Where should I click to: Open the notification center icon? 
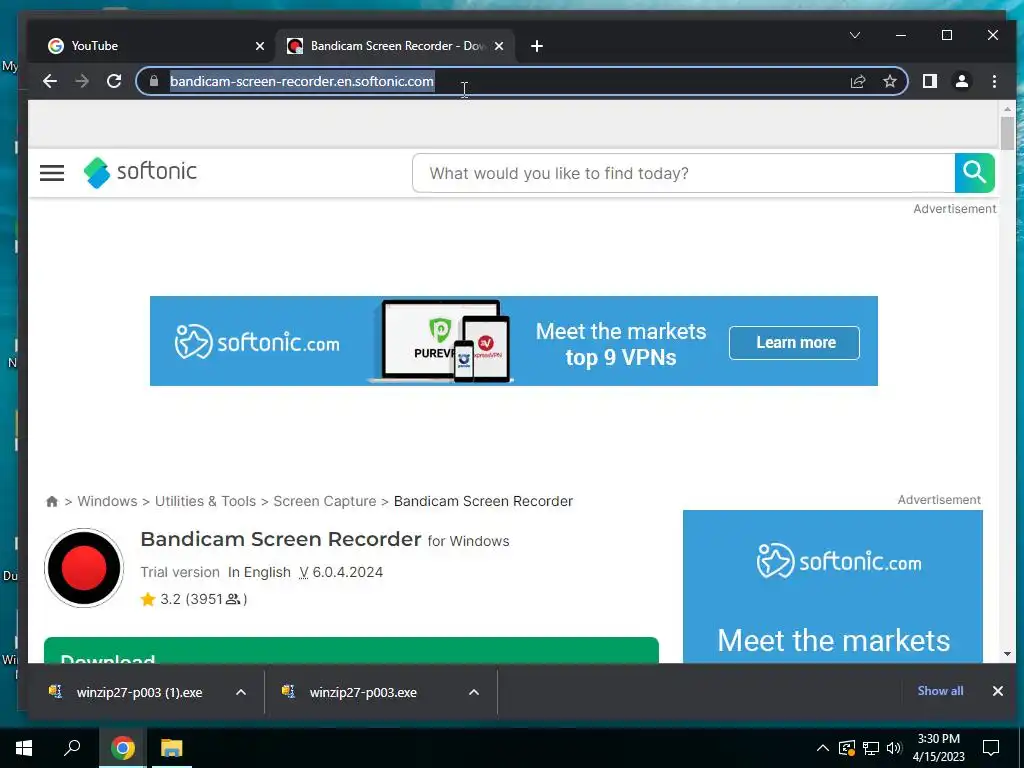point(991,748)
